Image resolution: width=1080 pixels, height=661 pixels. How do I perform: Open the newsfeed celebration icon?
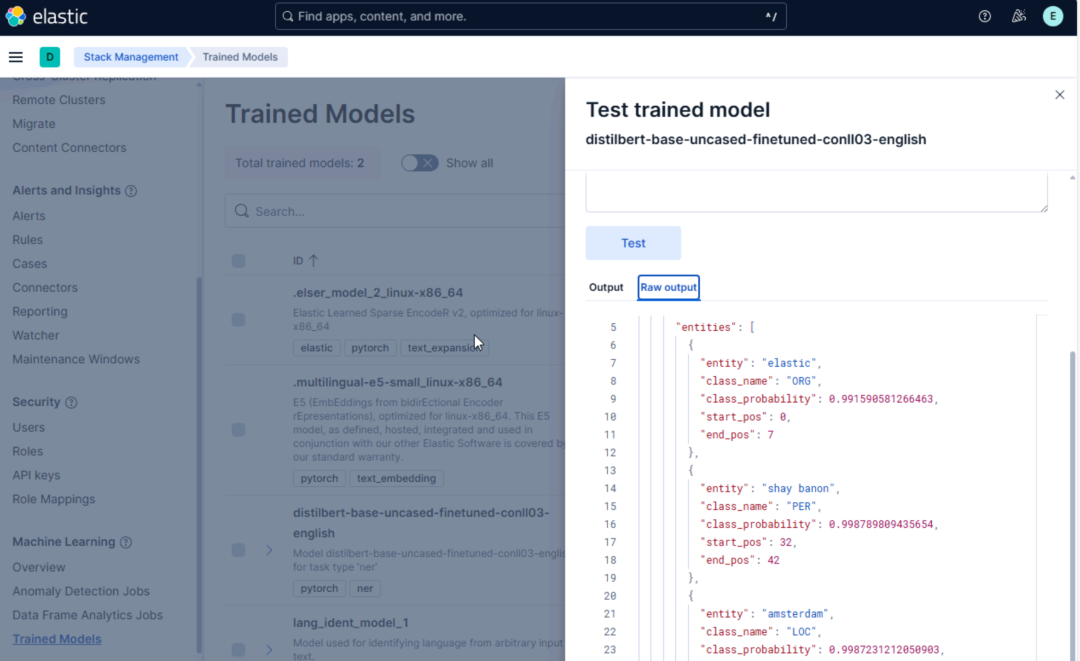(x=1019, y=17)
